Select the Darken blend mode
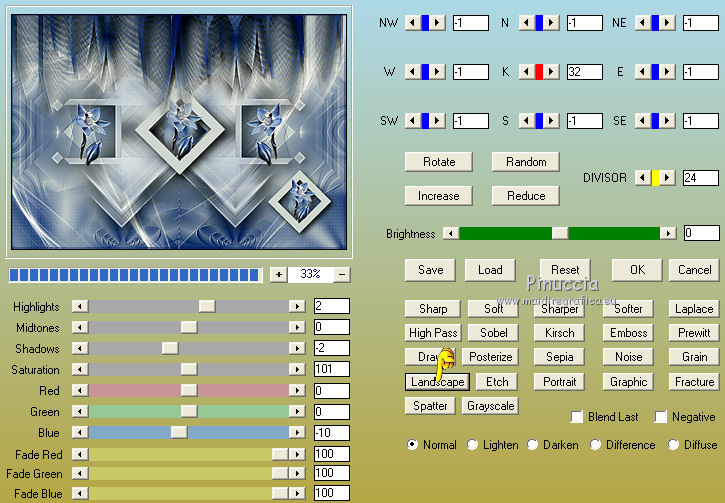725x503 pixels. tap(533, 444)
